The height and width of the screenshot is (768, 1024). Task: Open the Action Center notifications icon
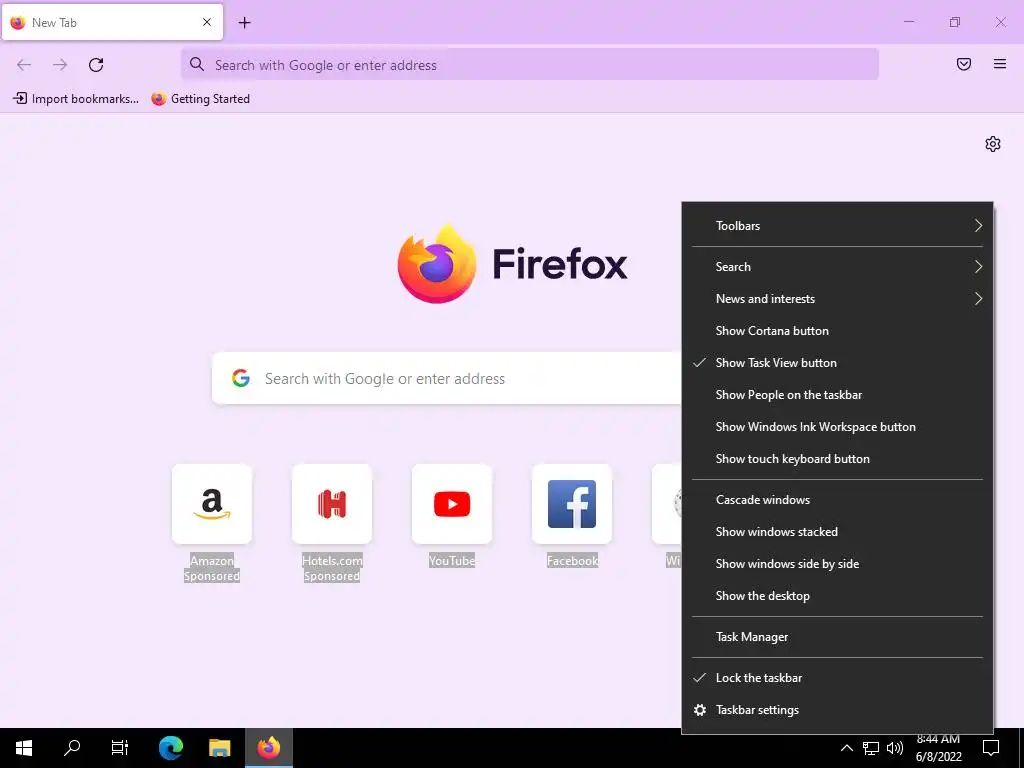pos(991,748)
